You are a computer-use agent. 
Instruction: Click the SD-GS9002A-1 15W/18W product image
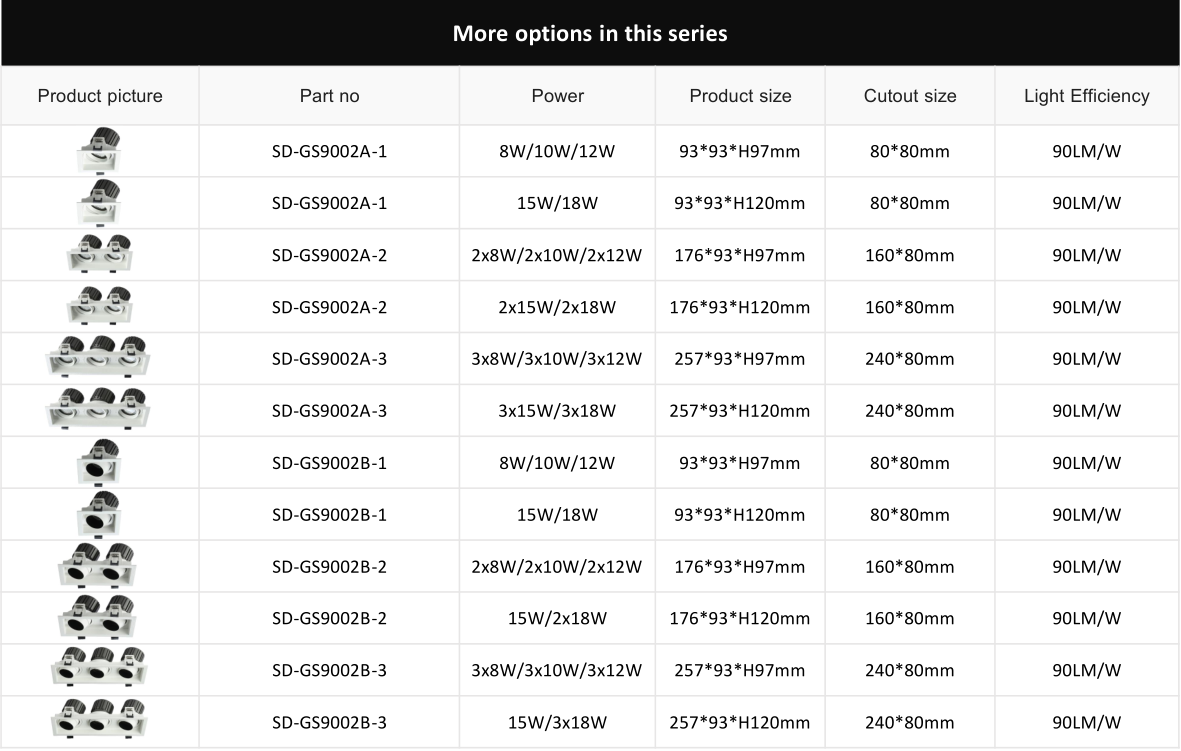(x=99, y=203)
